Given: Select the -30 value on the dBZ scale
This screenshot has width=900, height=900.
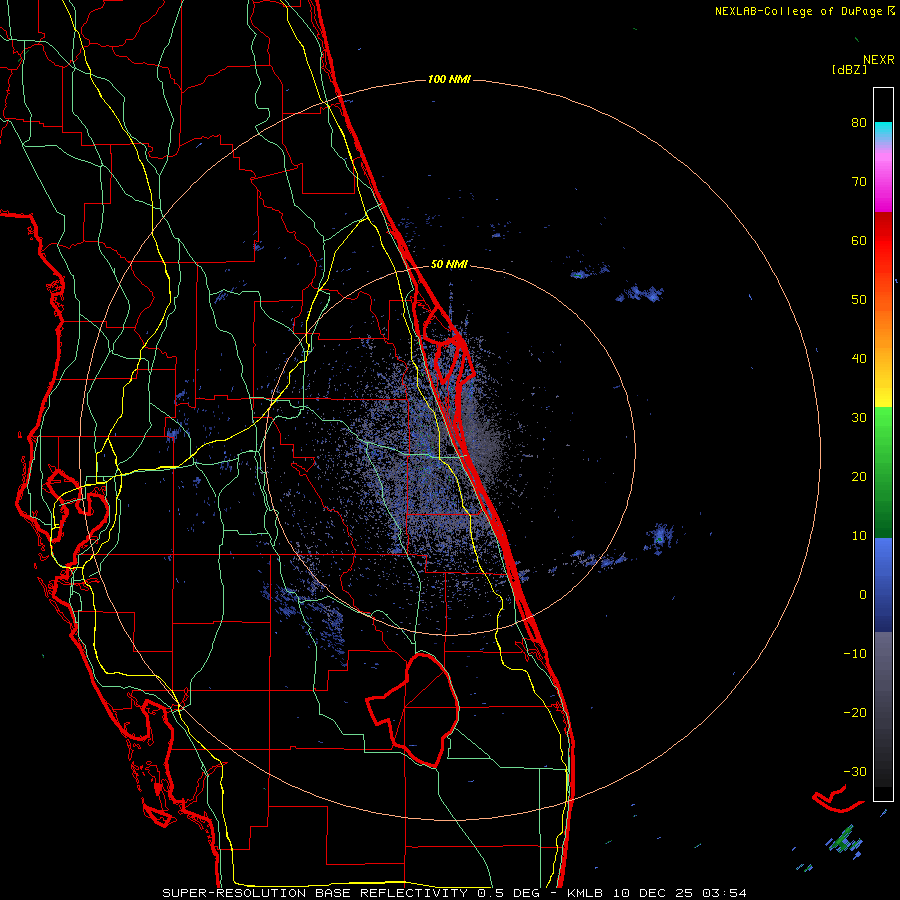Looking at the screenshot, I should point(855,771).
